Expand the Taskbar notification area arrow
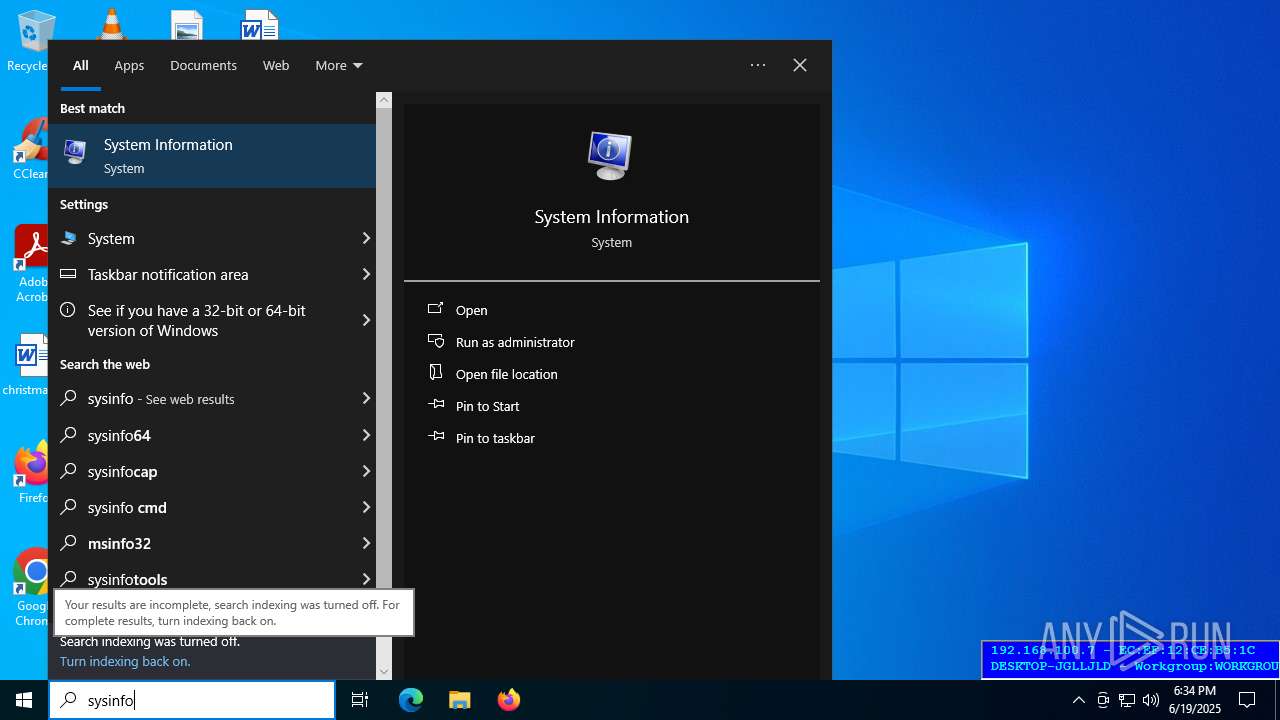The height and width of the screenshot is (720, 1280). tap(366, 274)
